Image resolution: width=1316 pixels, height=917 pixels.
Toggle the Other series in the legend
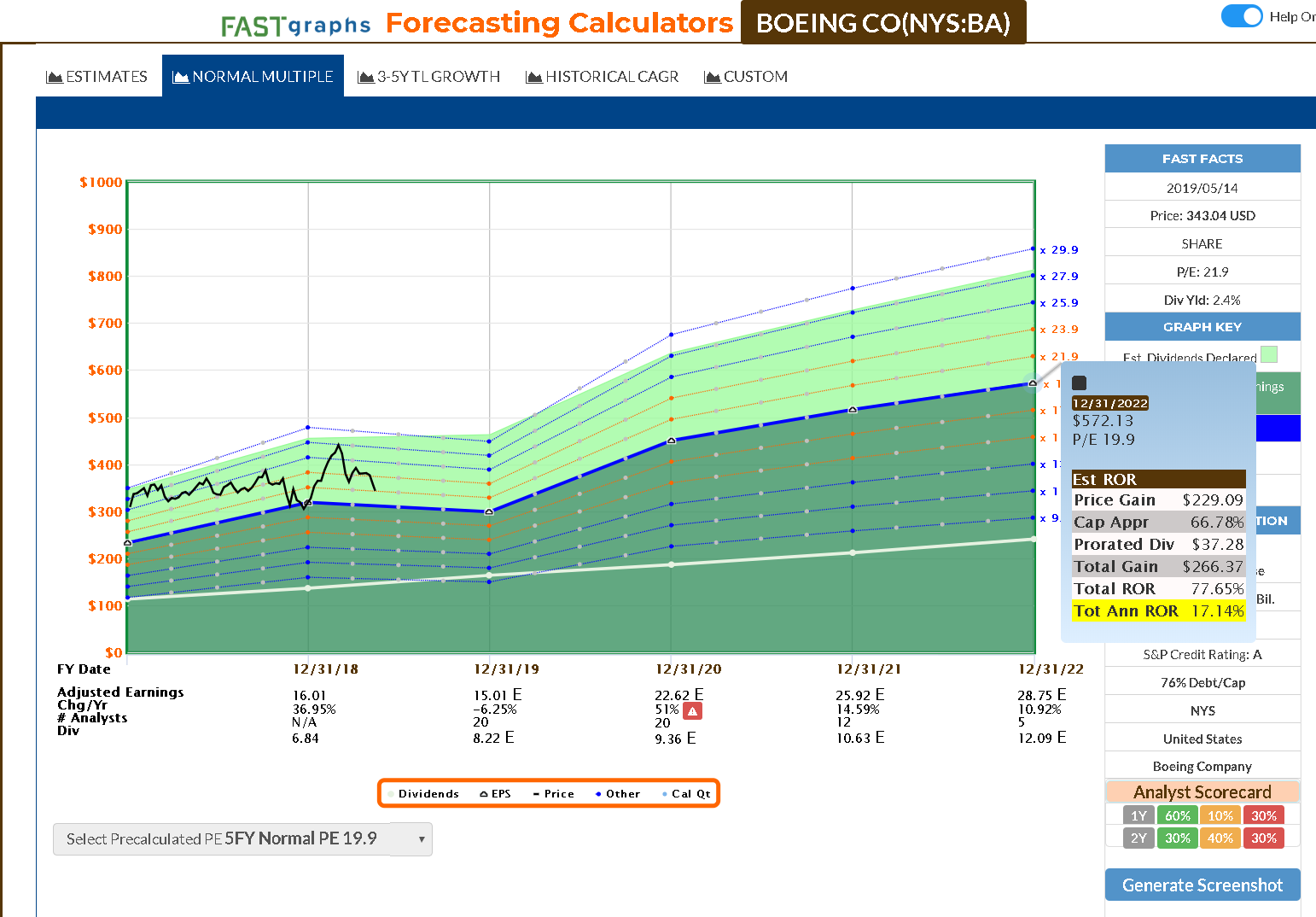[x=618, y=794]
